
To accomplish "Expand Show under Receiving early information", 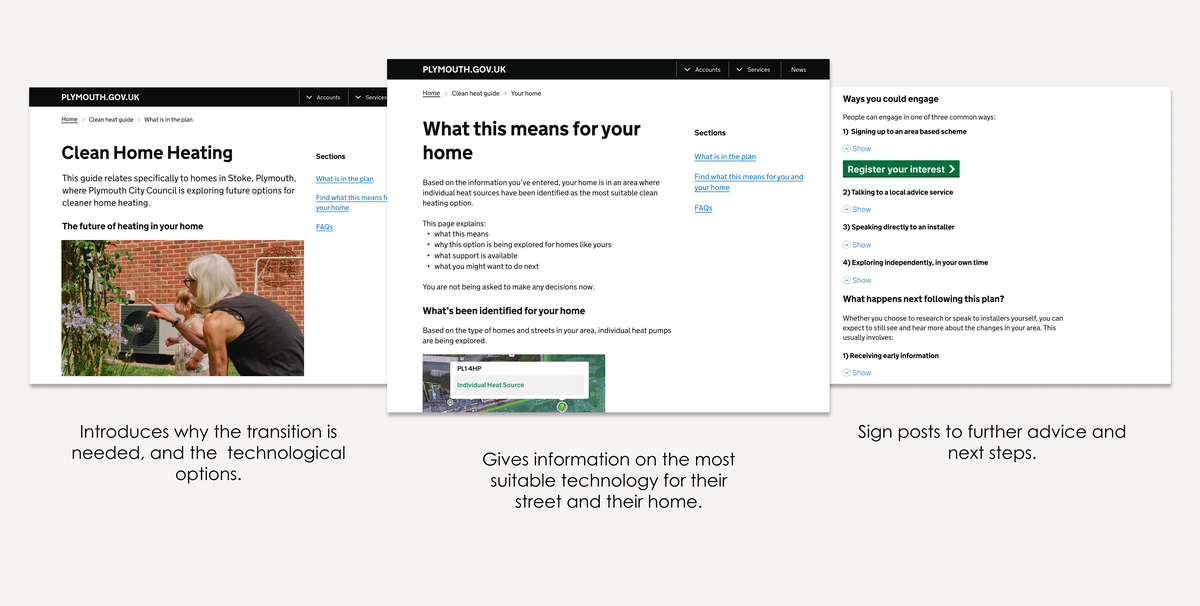I will coord(857,373).
